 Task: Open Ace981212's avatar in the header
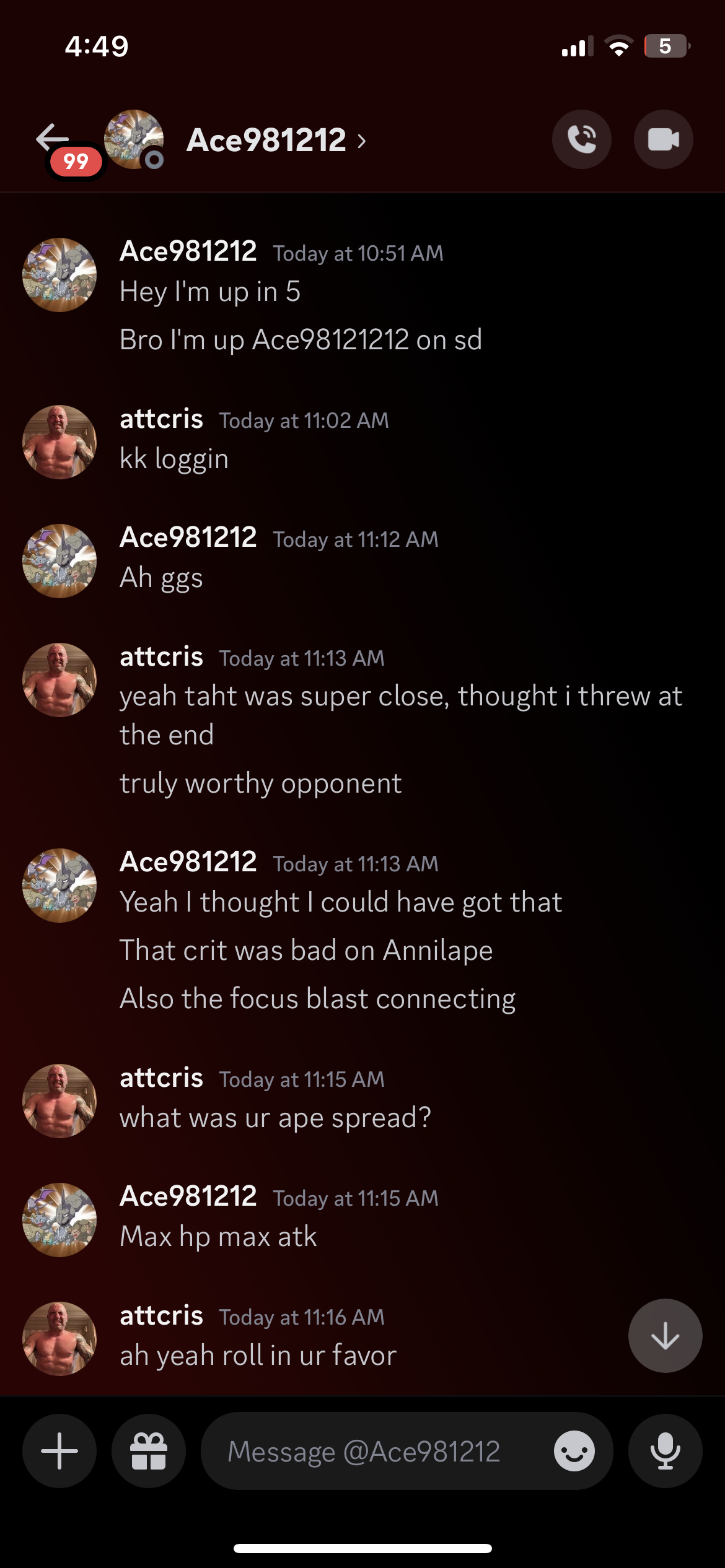[x=133, y=139]
